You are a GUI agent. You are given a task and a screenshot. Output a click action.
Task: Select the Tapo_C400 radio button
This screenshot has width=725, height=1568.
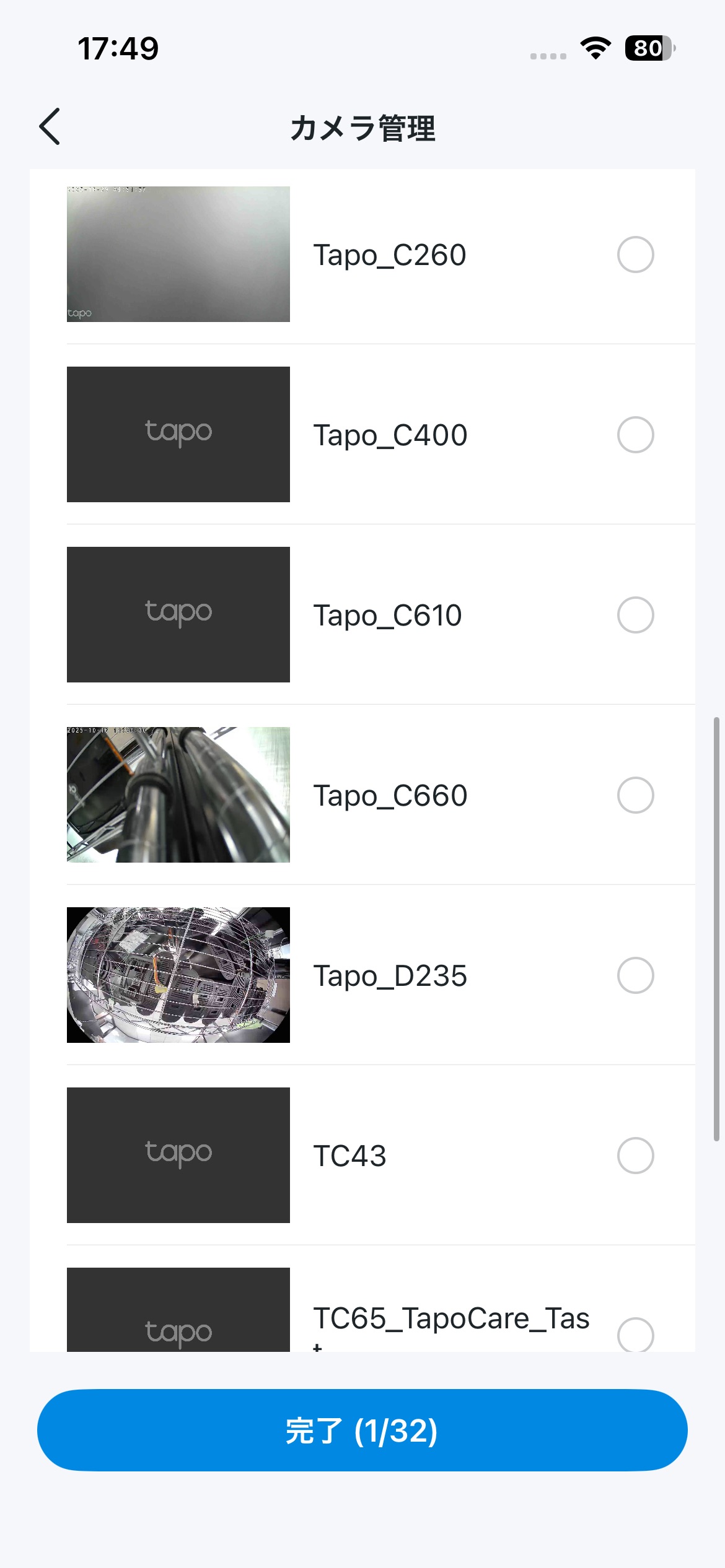tap(635, 435)
